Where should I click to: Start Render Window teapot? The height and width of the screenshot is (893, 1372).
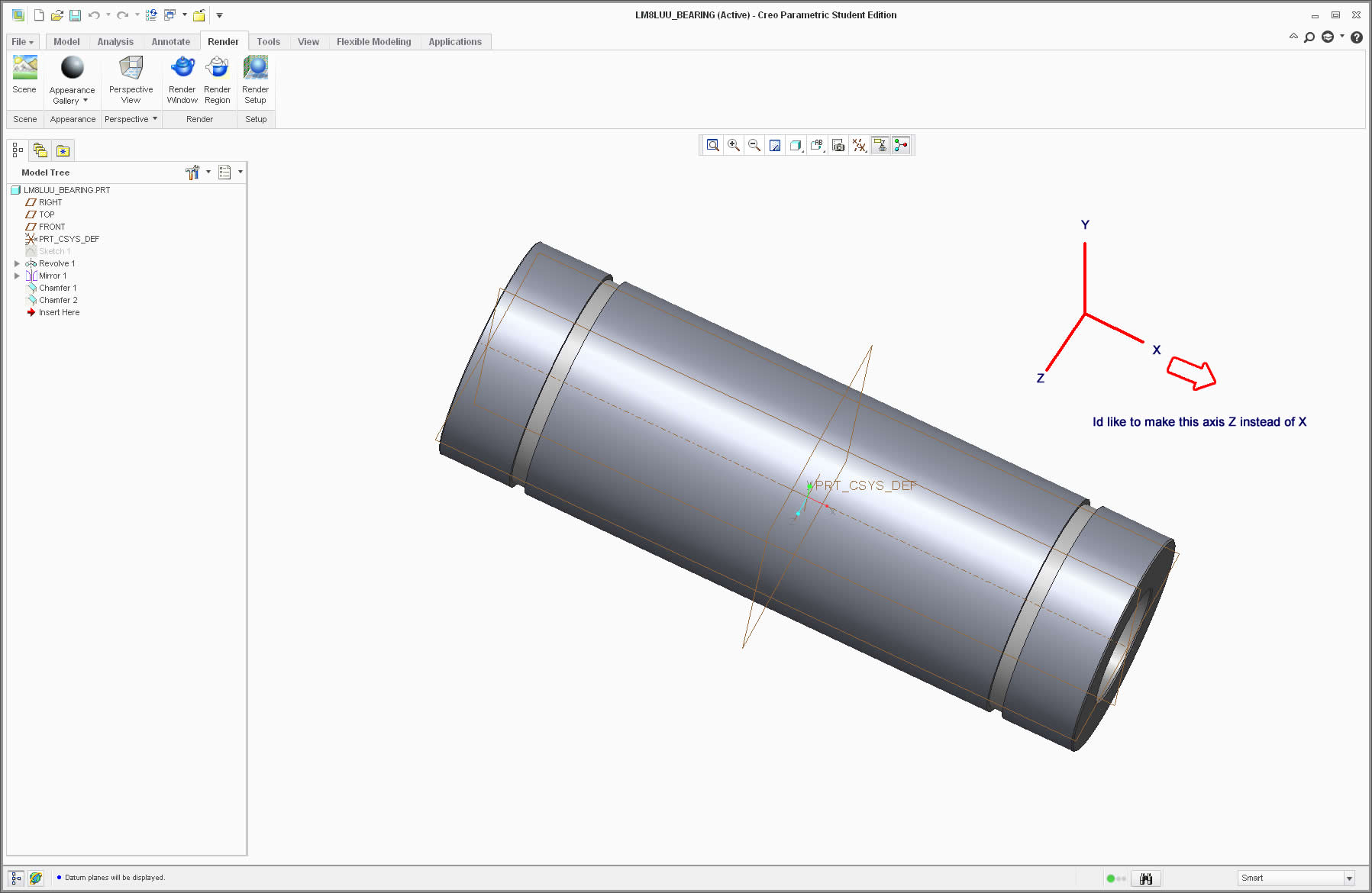click(182, 80)
